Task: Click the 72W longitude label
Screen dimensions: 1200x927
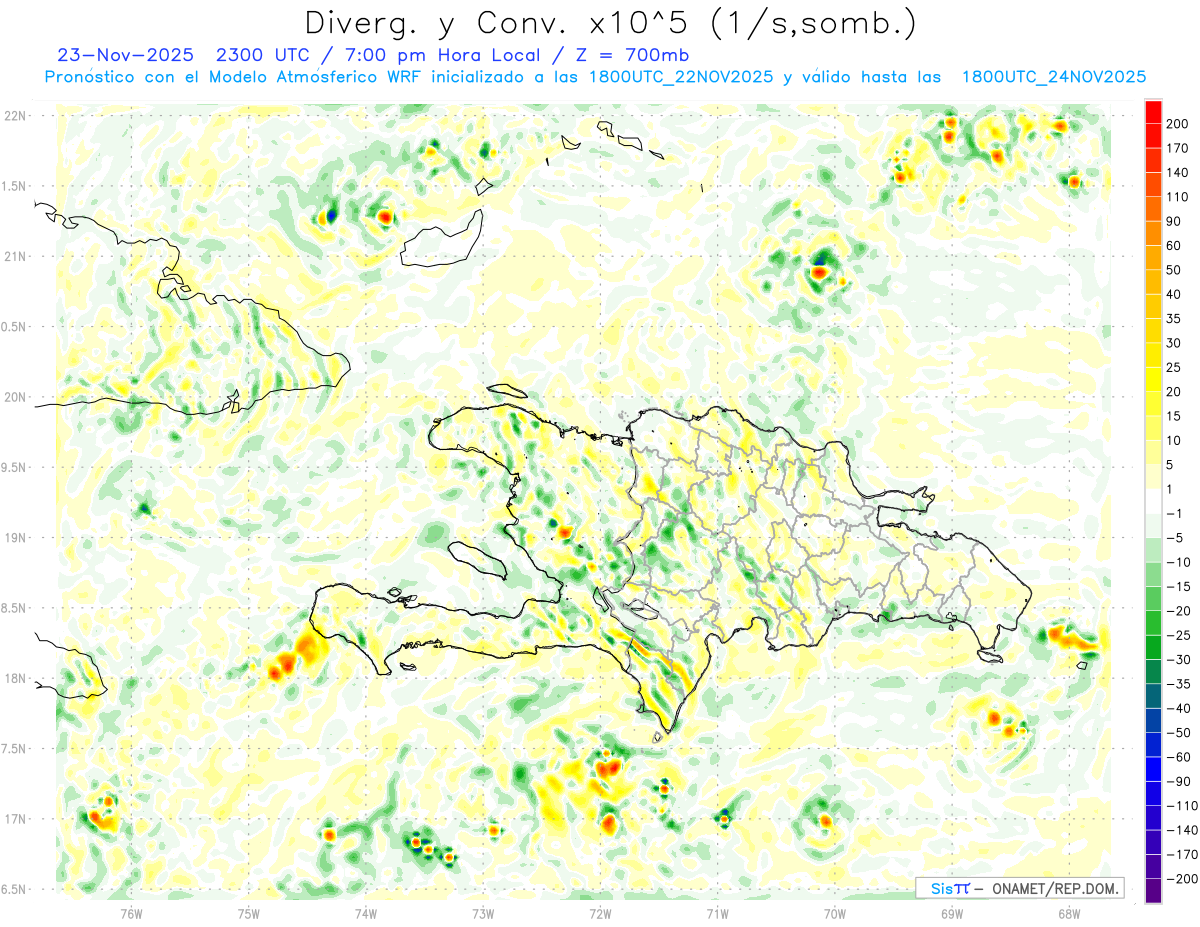Action: 600,912
